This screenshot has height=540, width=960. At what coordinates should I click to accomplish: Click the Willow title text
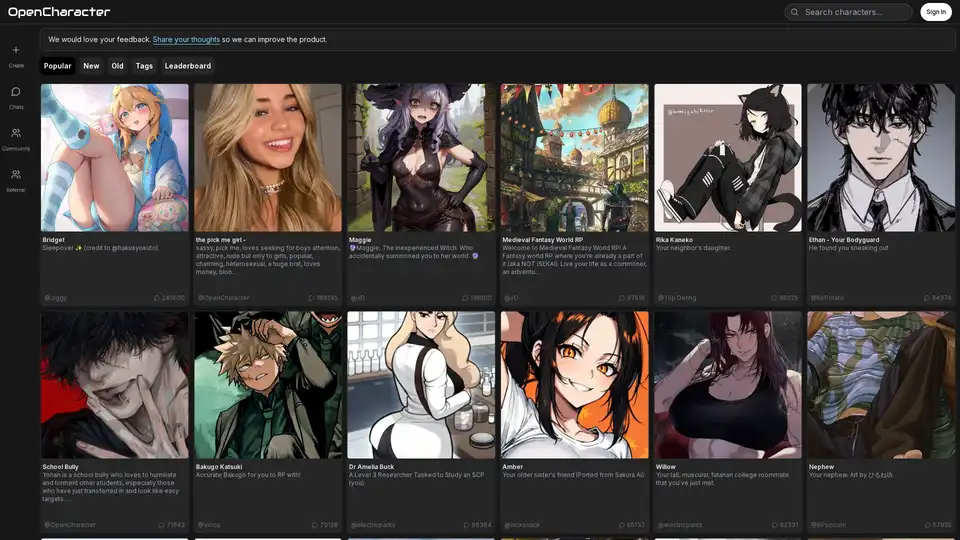[x=666, y=467]
